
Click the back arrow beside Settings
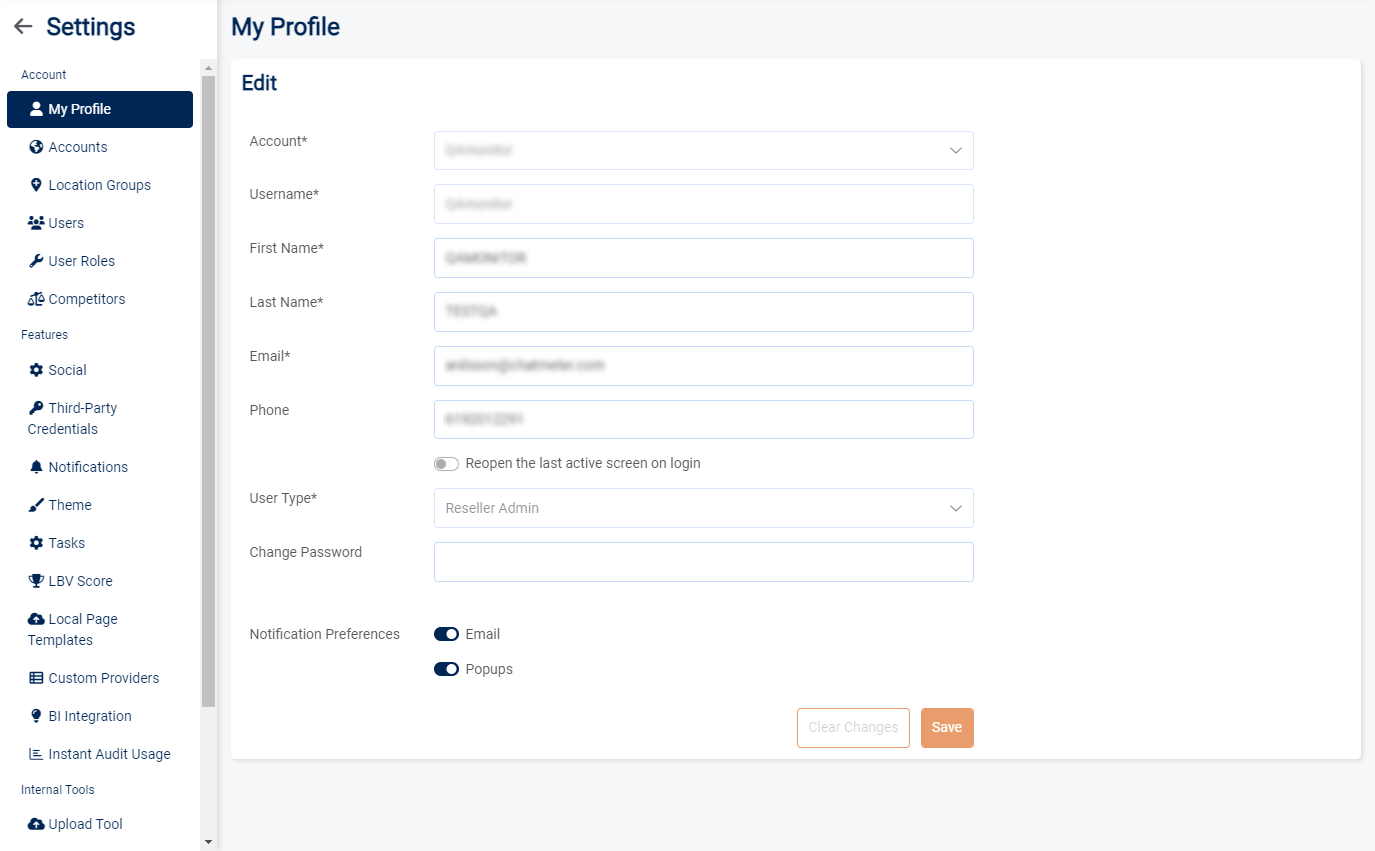(23, 27)
